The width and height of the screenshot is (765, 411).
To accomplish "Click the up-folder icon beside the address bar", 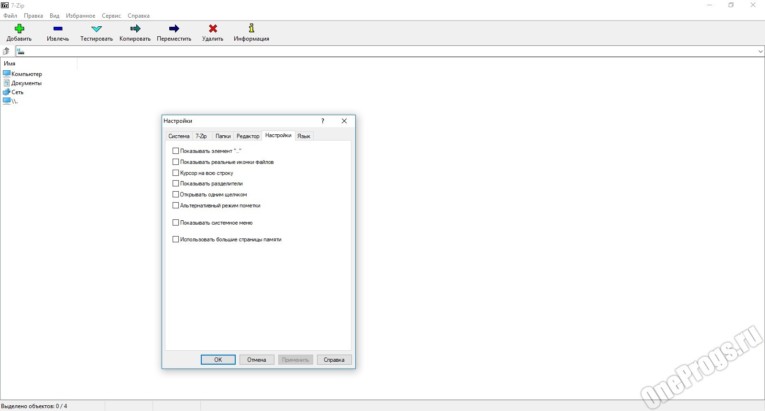I will (x=6, y=51).
